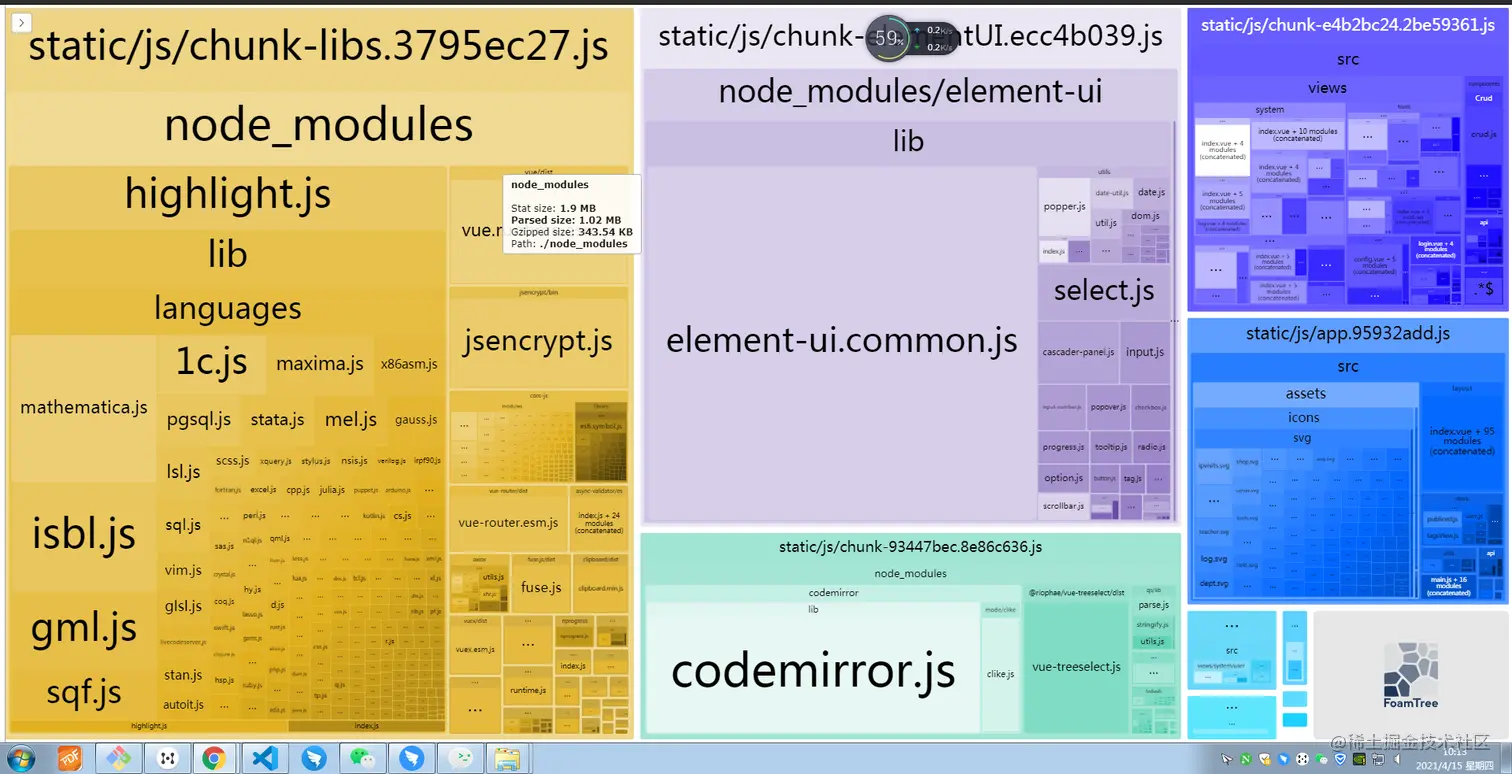Click the option.js cell

coord(1064,478)
